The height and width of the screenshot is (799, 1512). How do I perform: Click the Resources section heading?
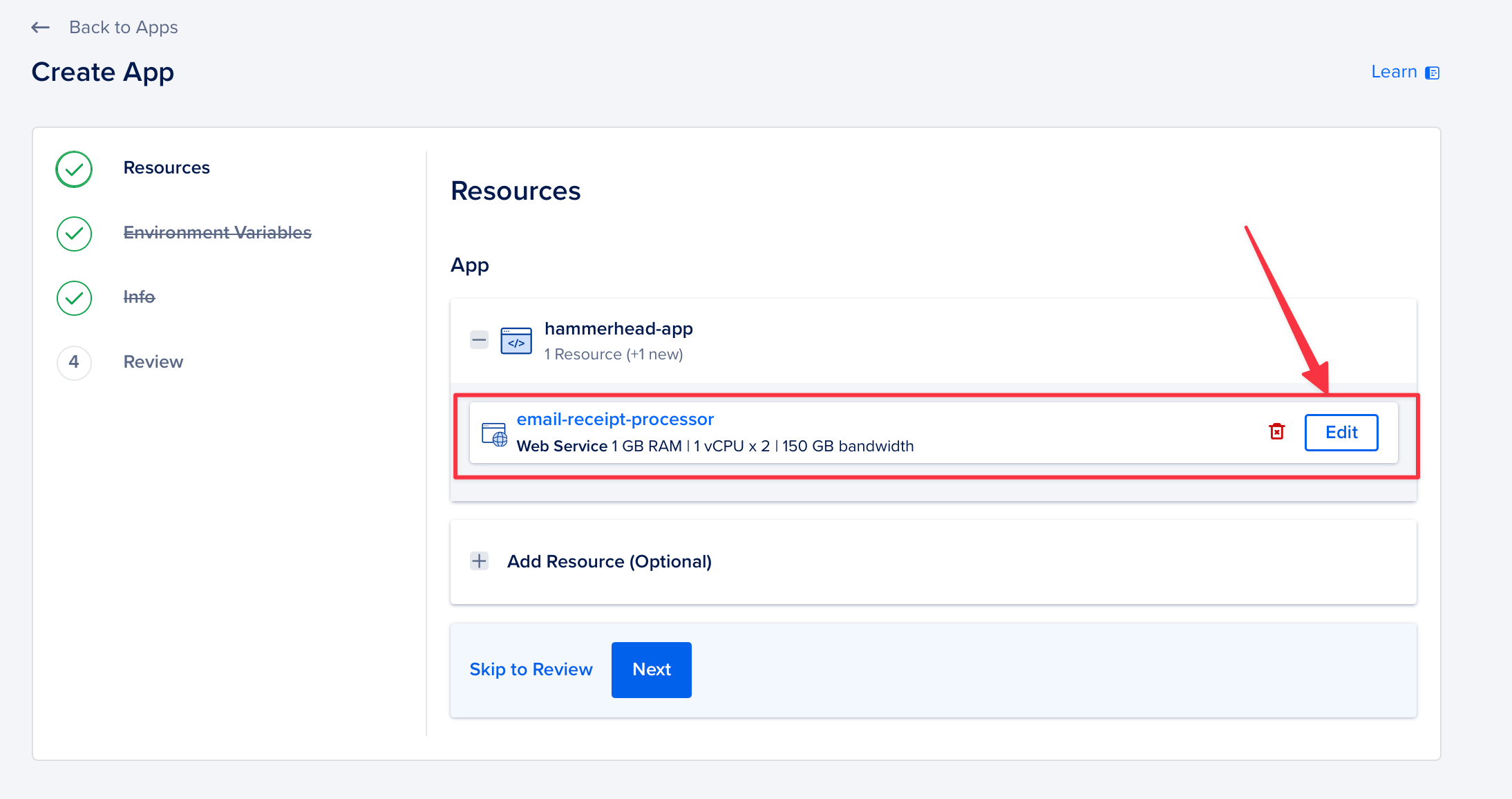(x=516, y=191)
